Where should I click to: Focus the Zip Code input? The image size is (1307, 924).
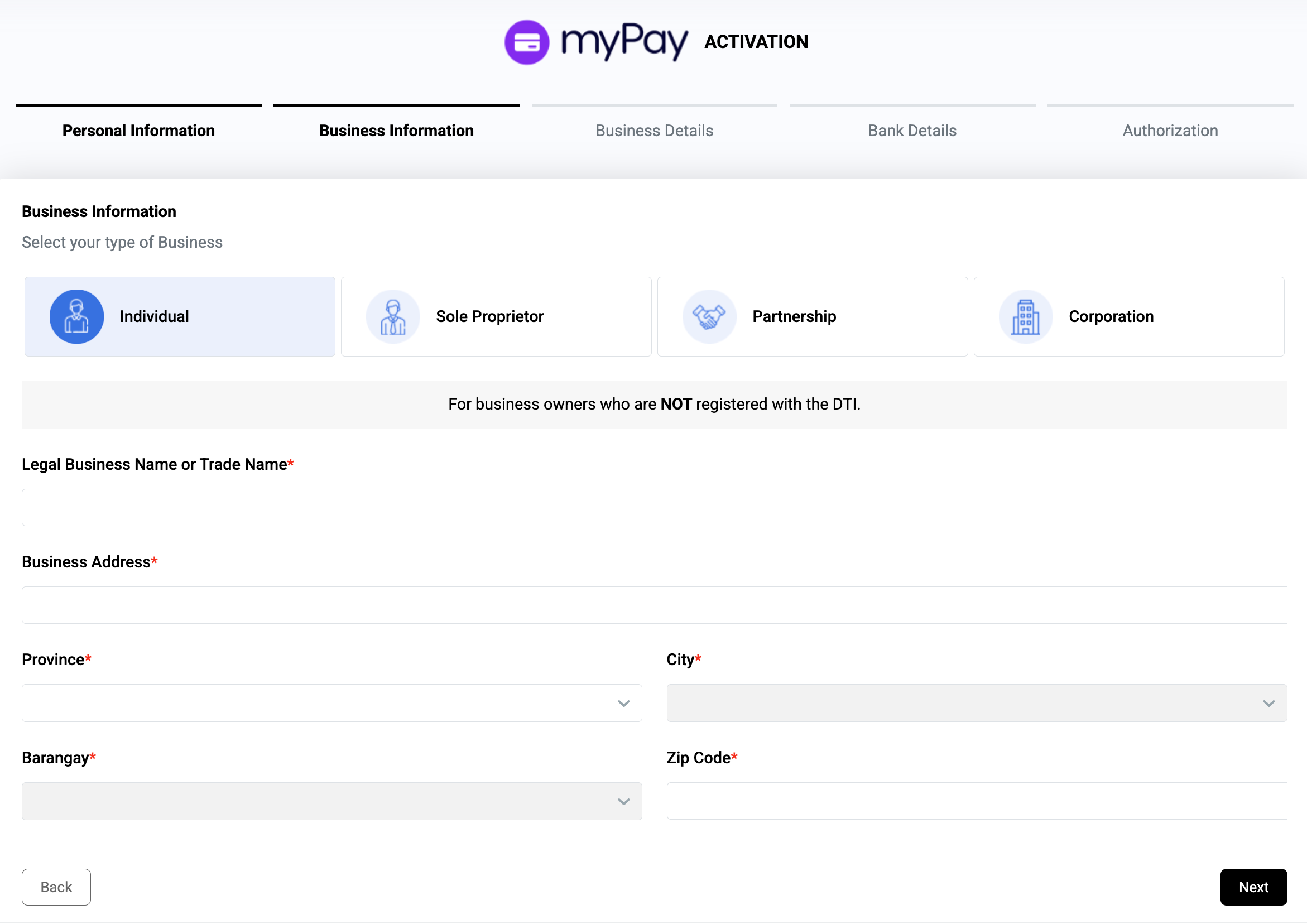[x=976, y=801]
